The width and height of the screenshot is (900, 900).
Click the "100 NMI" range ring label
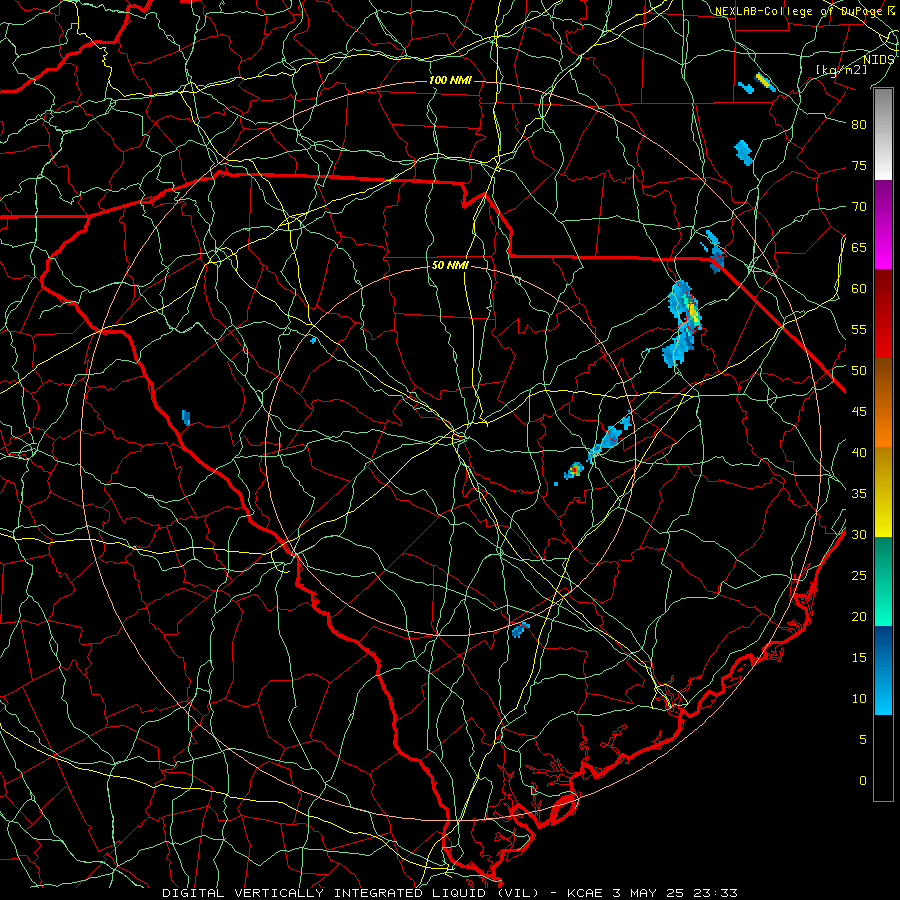[x=450, y=80]
